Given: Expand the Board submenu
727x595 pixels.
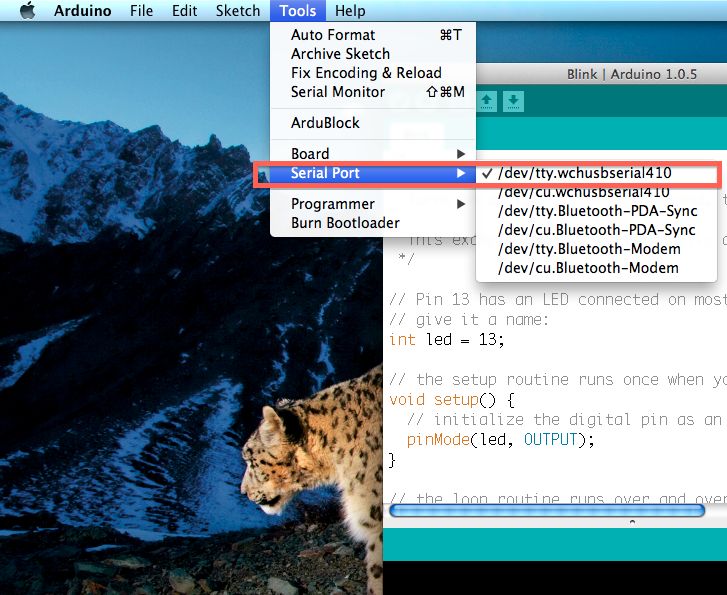Looking at the screenshot, I should (373, 154).
